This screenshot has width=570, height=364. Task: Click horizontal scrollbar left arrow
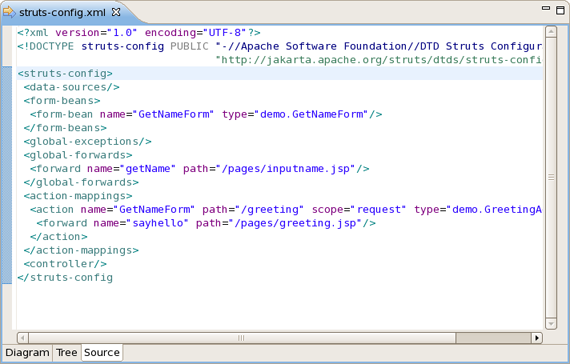click(23, 338)
